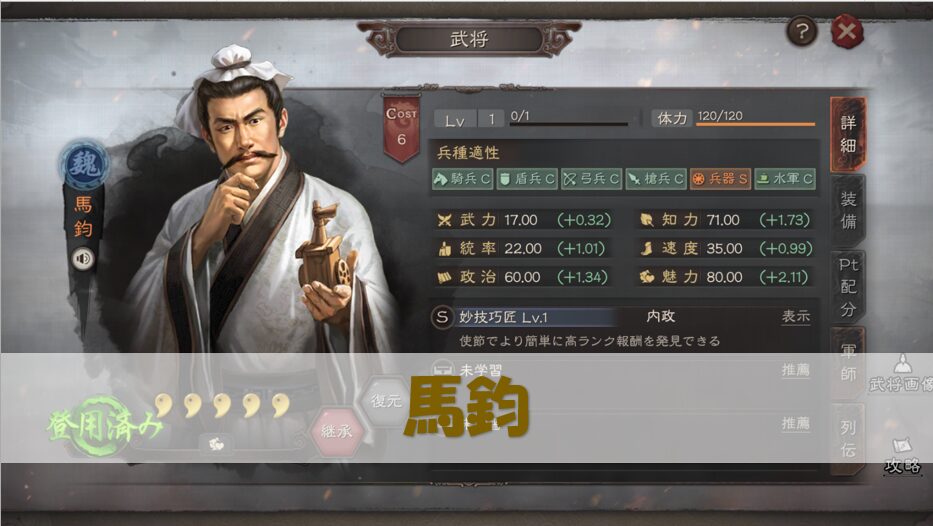Select the 弓兵 C troop aptitude icon
The height and width of the screenshot is (526, 933).
tap(591, 179)
